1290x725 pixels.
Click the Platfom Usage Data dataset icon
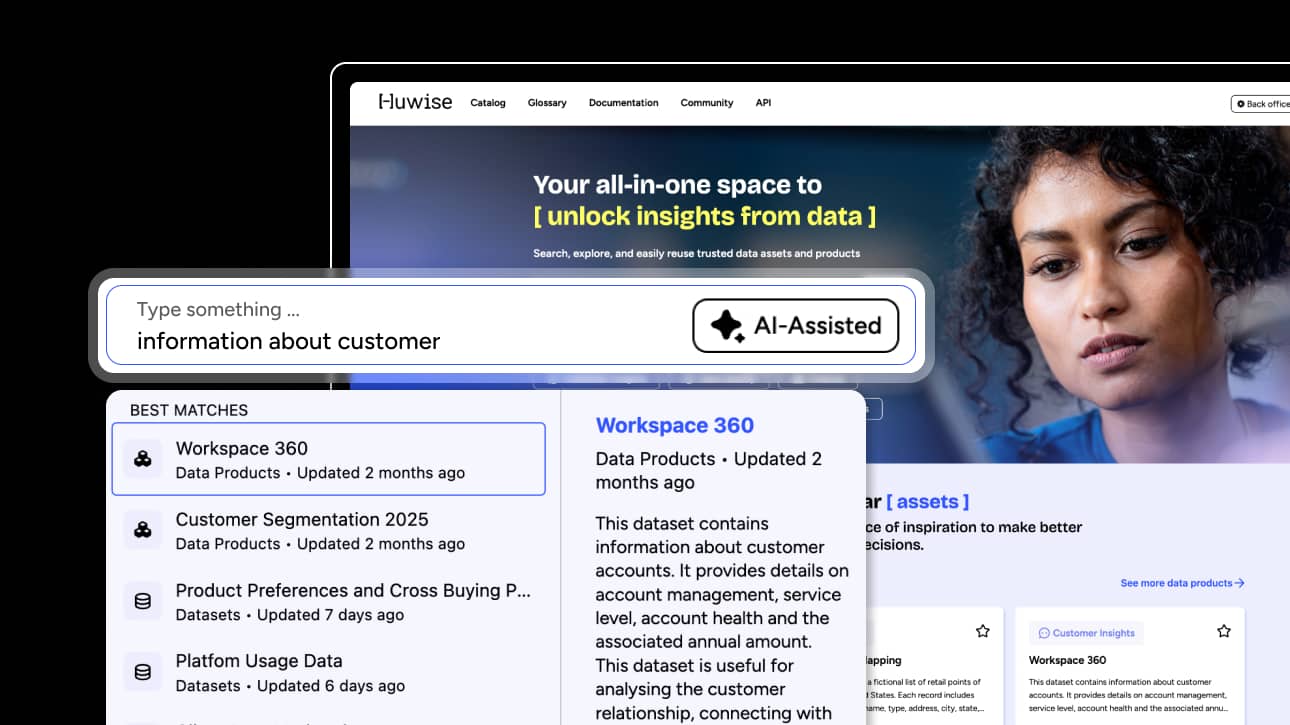tap(143, 672)
